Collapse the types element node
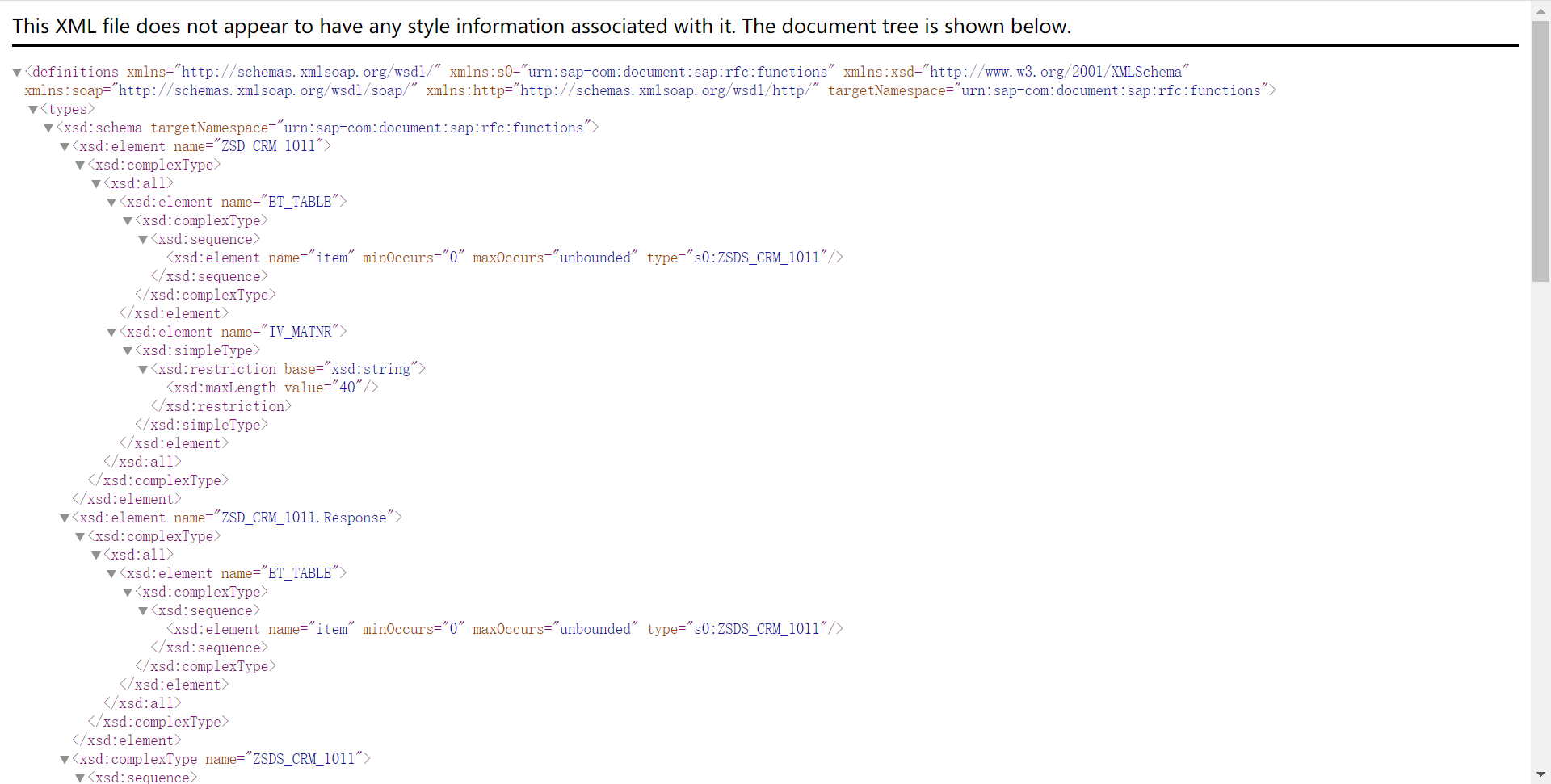1551x784 pixels. (x=32, y=109)
